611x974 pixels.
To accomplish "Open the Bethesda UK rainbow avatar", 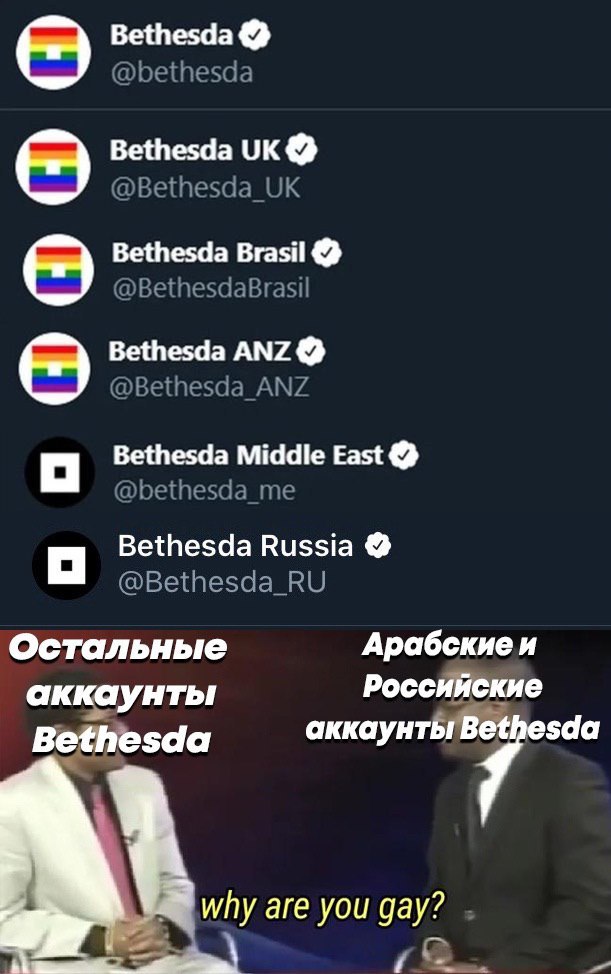I will pyautogui.click(x=53, y=166).
